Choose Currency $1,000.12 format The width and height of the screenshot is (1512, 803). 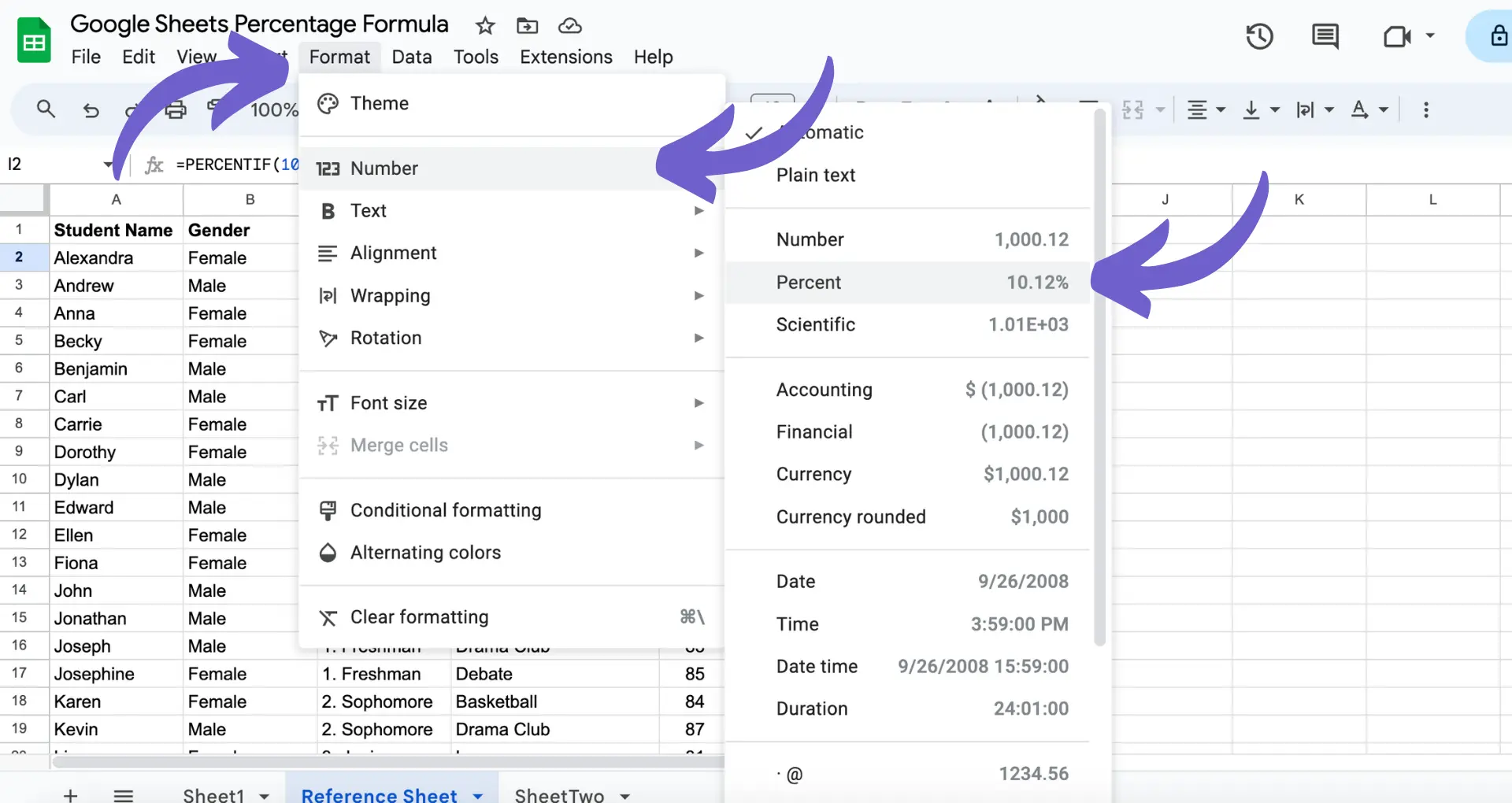(907, 474)
